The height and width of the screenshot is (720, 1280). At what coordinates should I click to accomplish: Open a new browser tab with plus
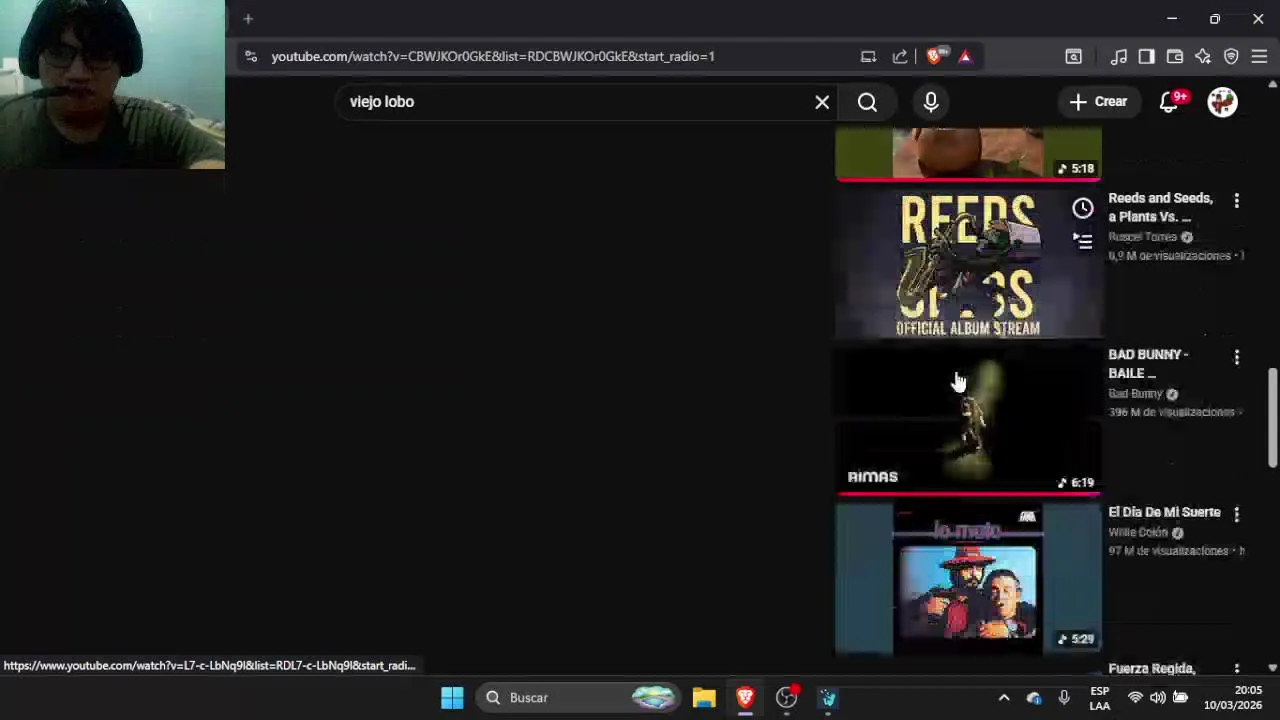(248, 18)
